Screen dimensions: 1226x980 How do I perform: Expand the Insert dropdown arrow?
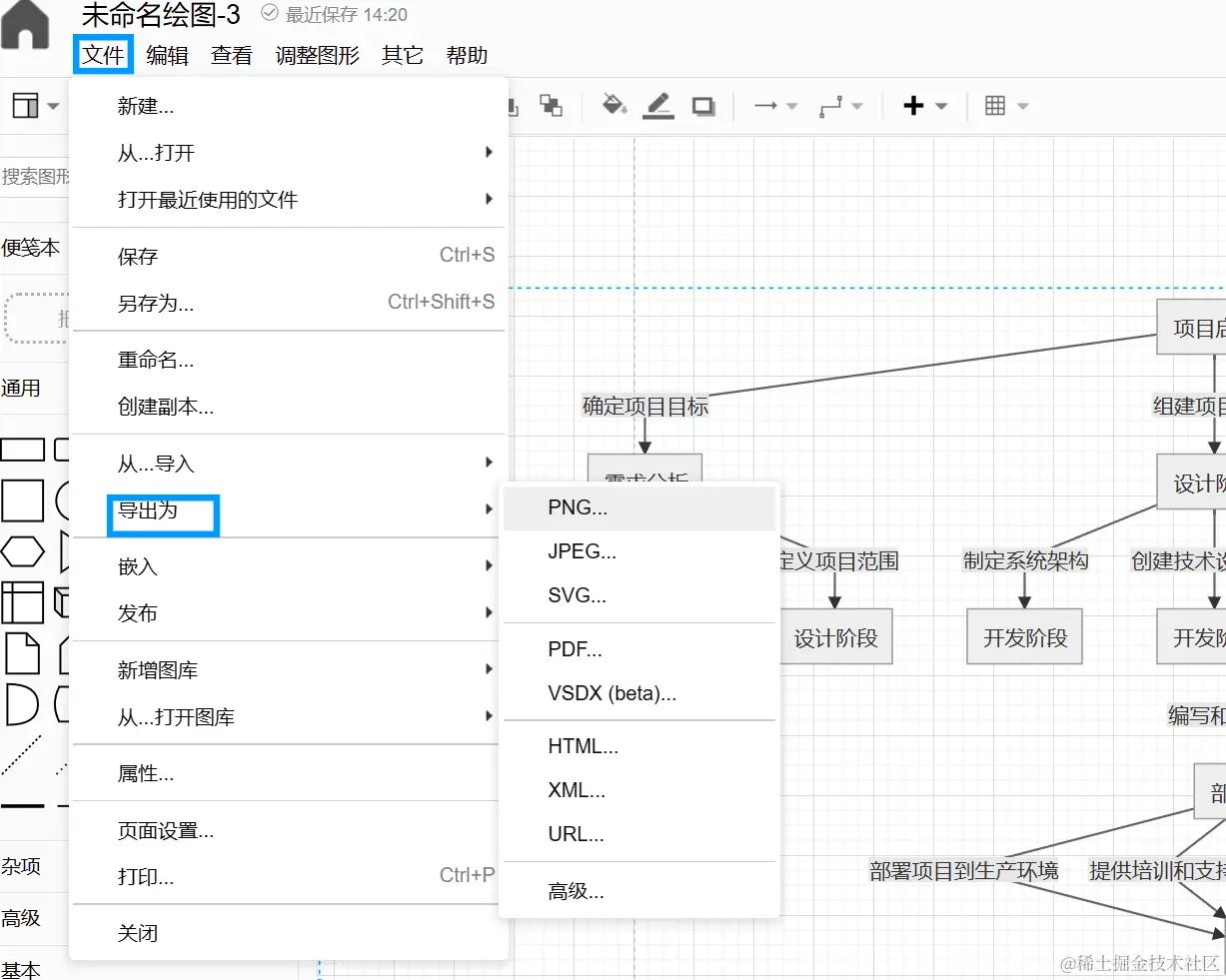tap(940, 105)
